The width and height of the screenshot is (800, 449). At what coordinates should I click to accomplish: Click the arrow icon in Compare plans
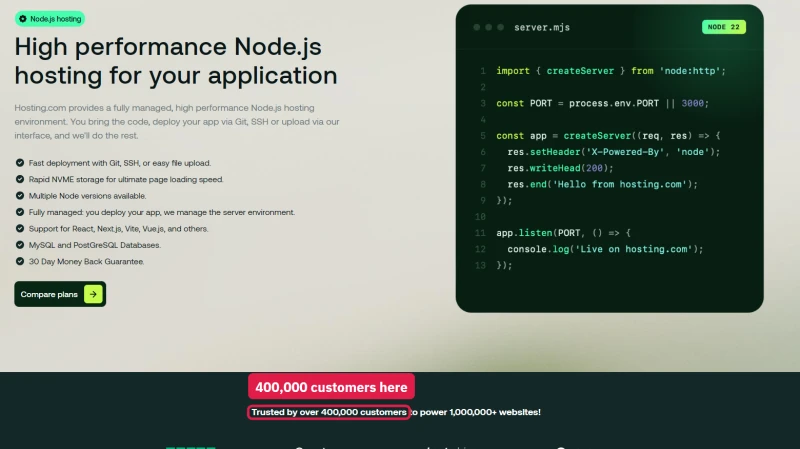tap(93, 294)
